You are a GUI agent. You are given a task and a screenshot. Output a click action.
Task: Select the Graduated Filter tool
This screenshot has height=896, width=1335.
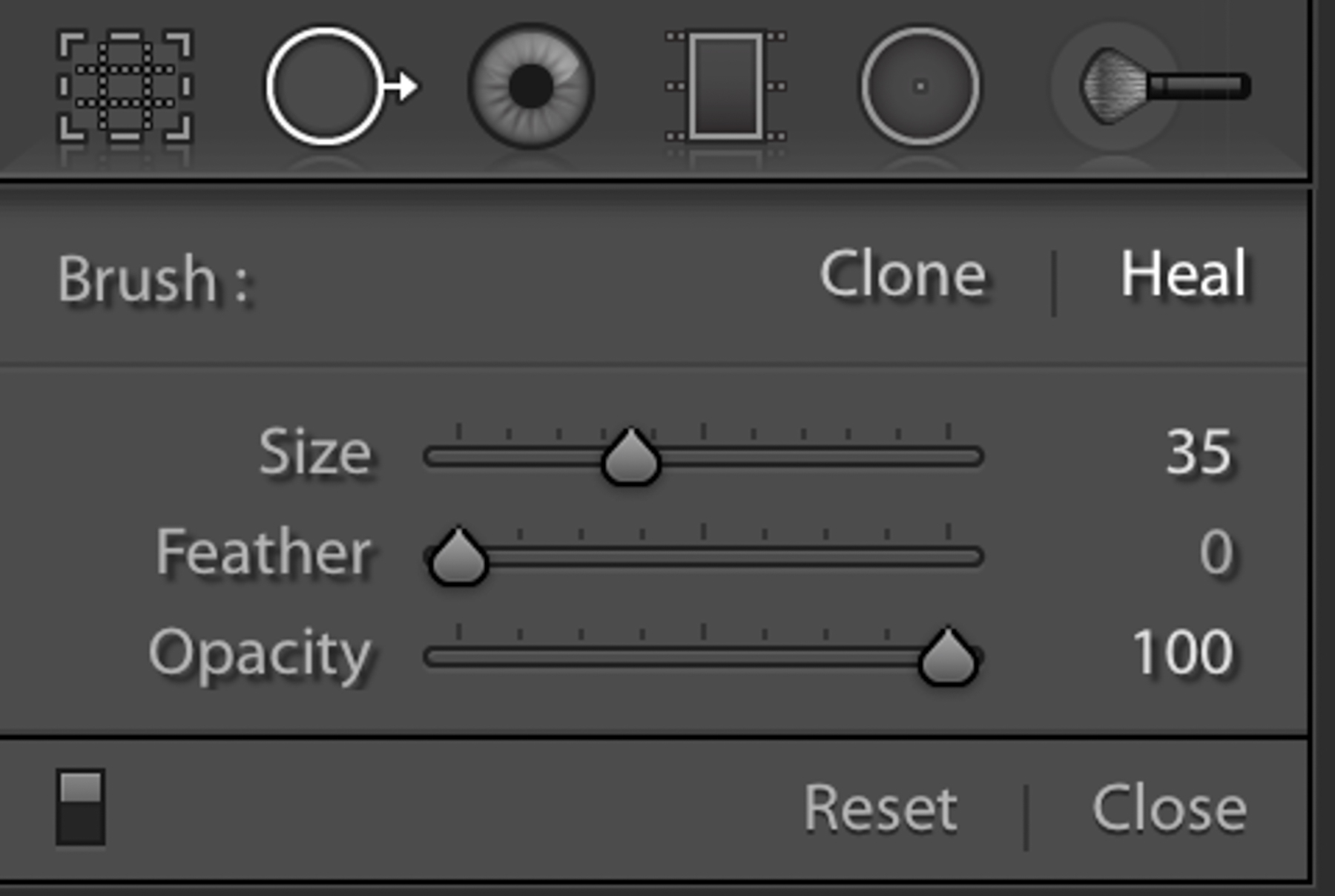coord(725,86)
